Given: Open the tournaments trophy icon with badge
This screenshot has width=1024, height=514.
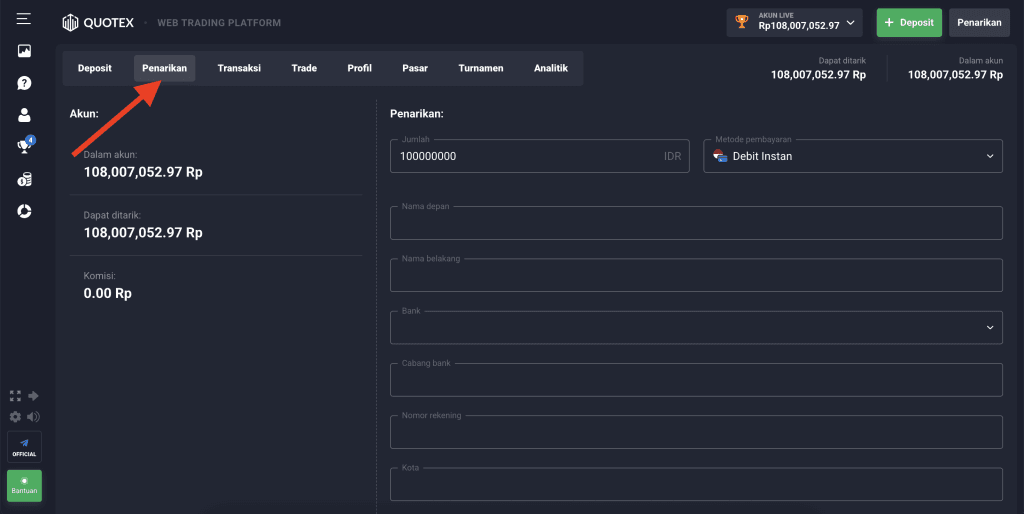Looking at the screenshot, I should pos(25,145).
